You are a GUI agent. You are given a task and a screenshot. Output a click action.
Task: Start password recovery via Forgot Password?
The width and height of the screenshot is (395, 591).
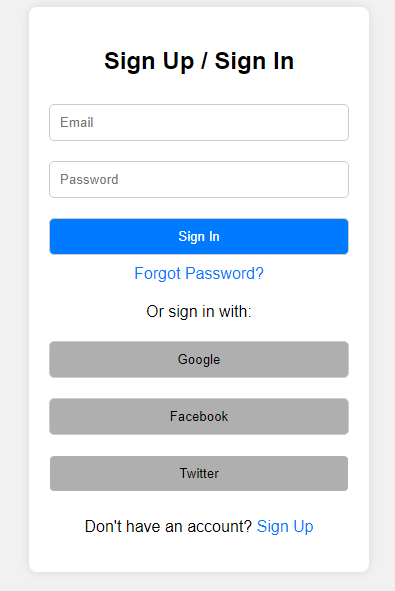pos(199,273)
